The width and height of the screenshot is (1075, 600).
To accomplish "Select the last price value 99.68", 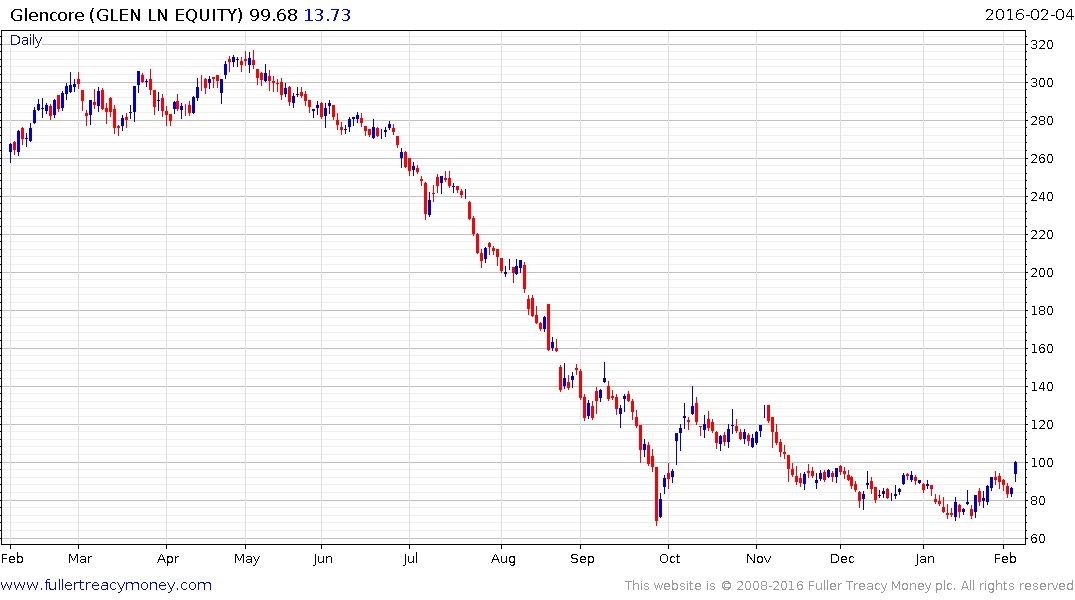I will pyautogui.click(x=273, y=14).
